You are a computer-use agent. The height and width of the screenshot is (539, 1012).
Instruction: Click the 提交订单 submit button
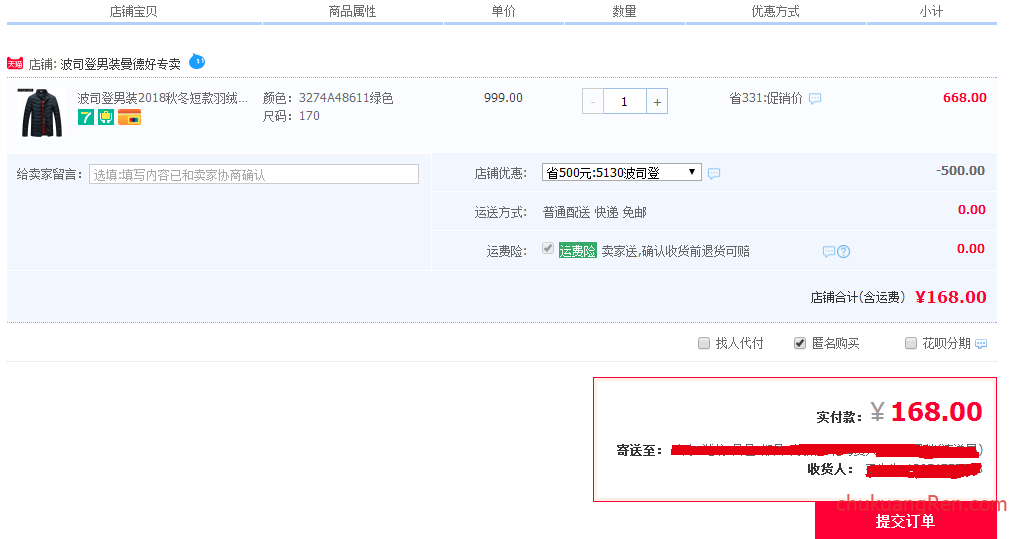[x=906, y=520]
